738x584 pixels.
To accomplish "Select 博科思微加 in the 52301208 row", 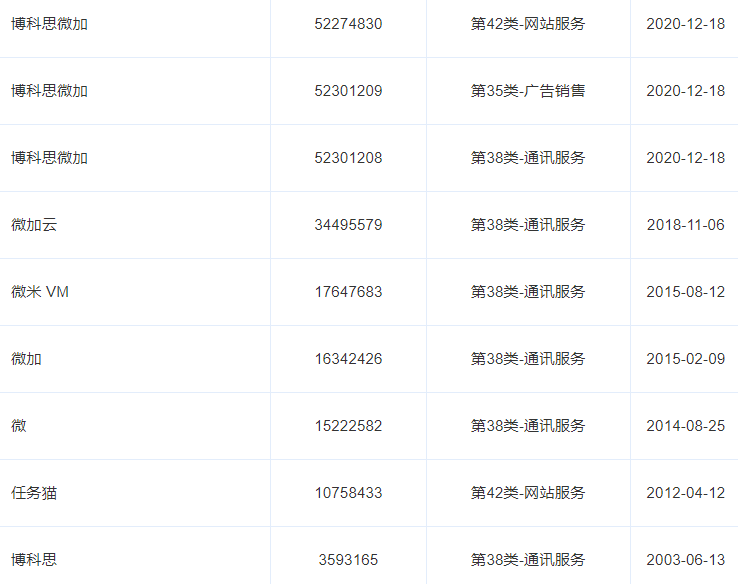I will (x=49, y=158).
